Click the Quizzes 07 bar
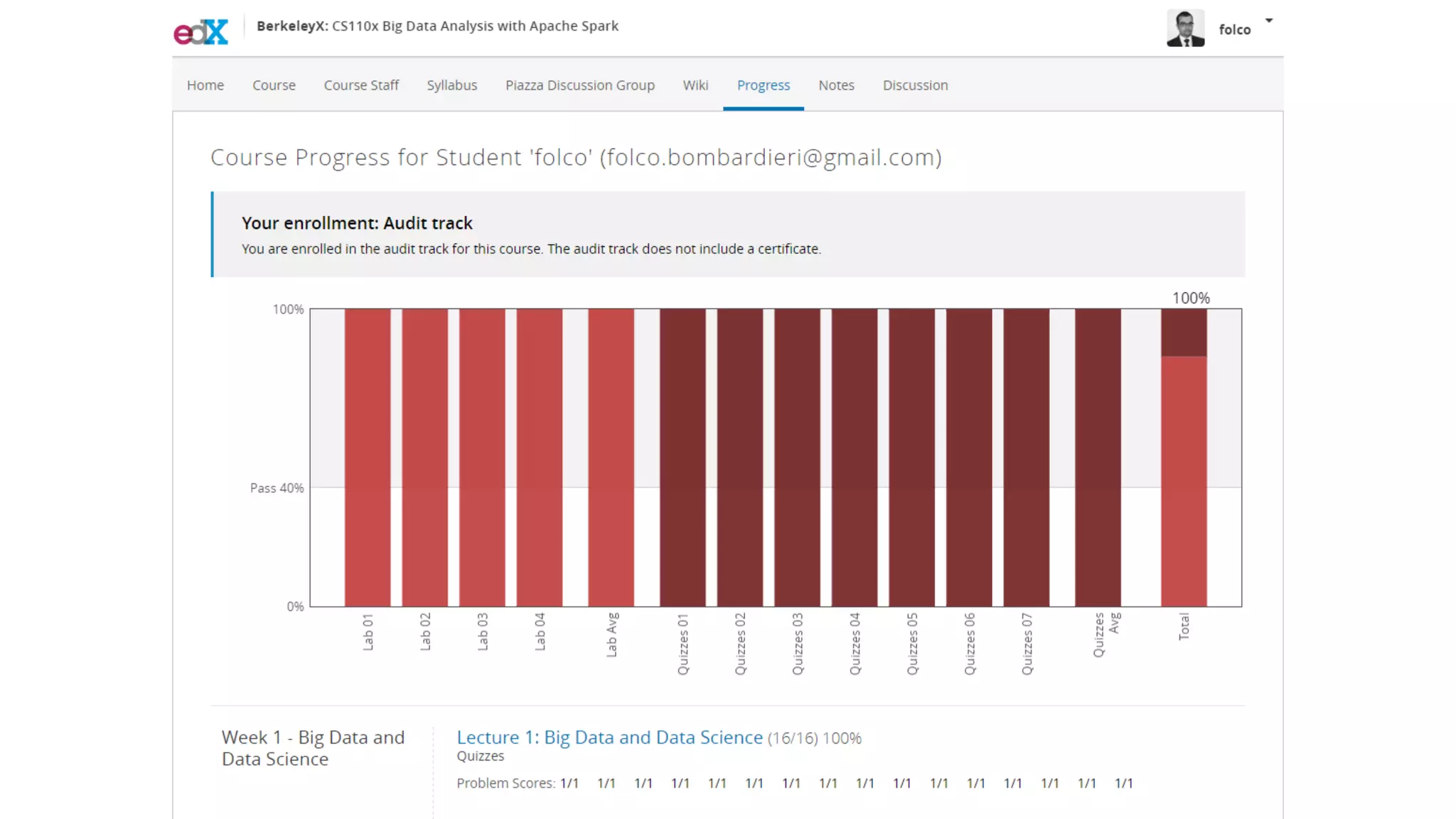Image resolution: width=1456 pixels, height=819 pixels. coord(1027,457)
